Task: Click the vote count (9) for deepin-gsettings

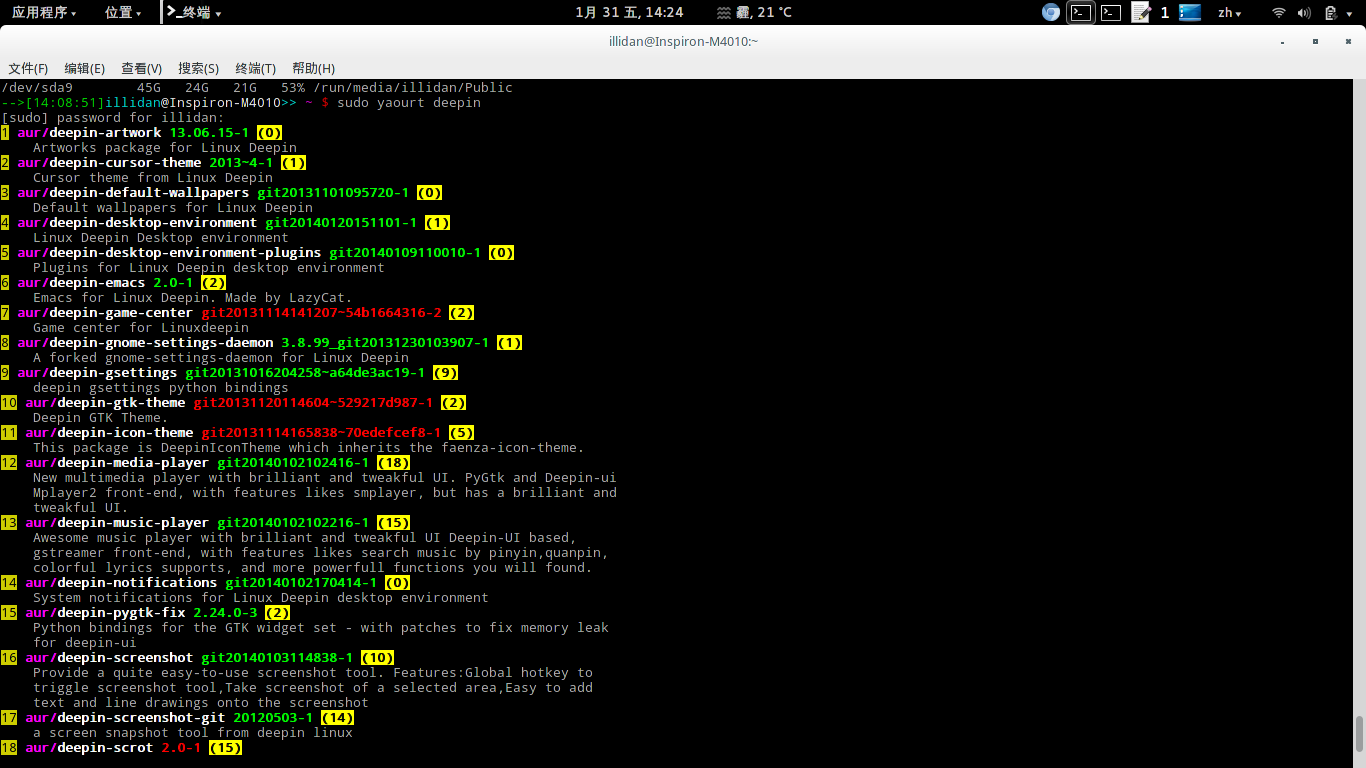Action: click(445, 372)
